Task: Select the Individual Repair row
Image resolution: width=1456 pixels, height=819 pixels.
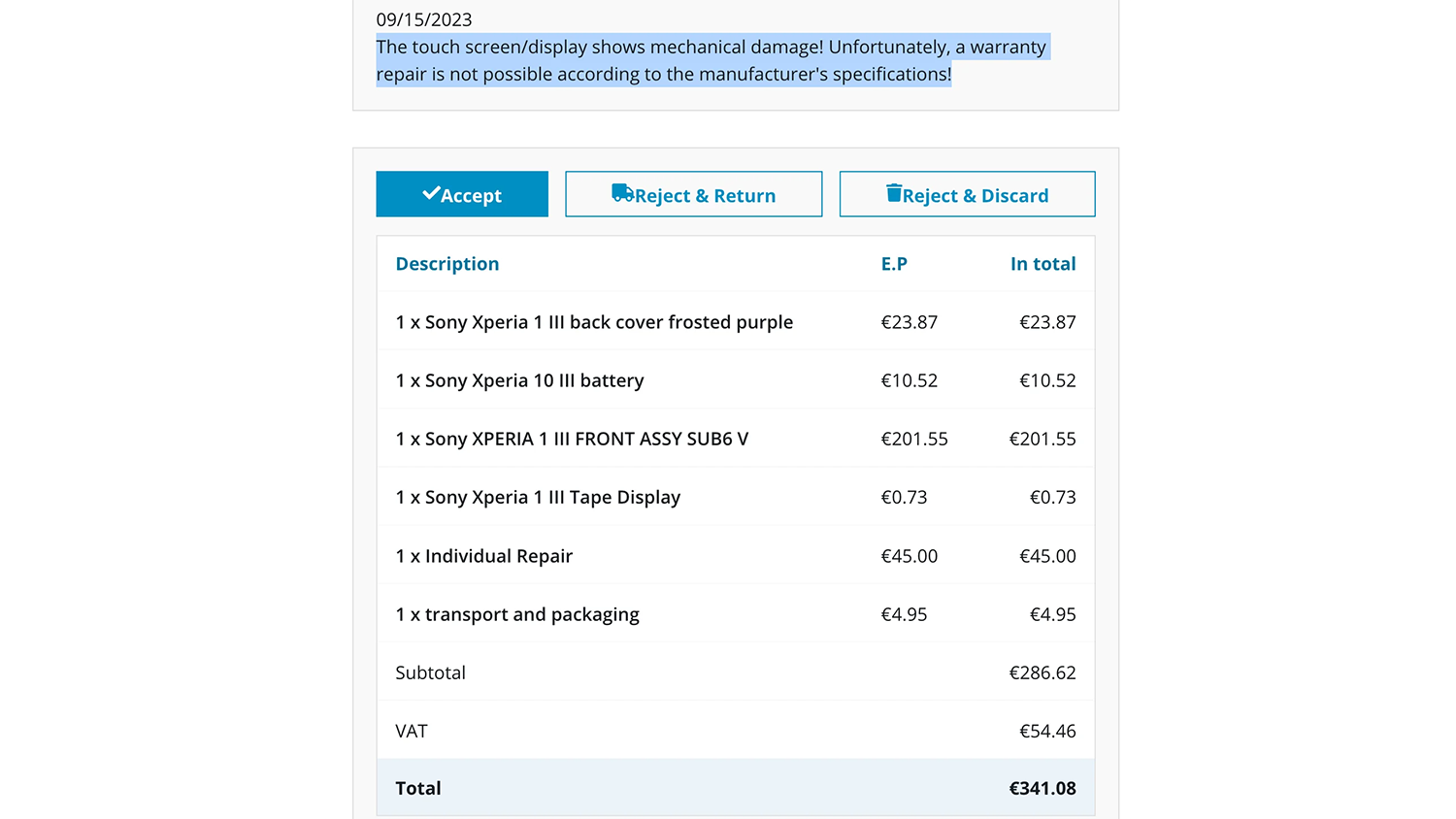Action: pyautogui.click(x=483, y=556)
